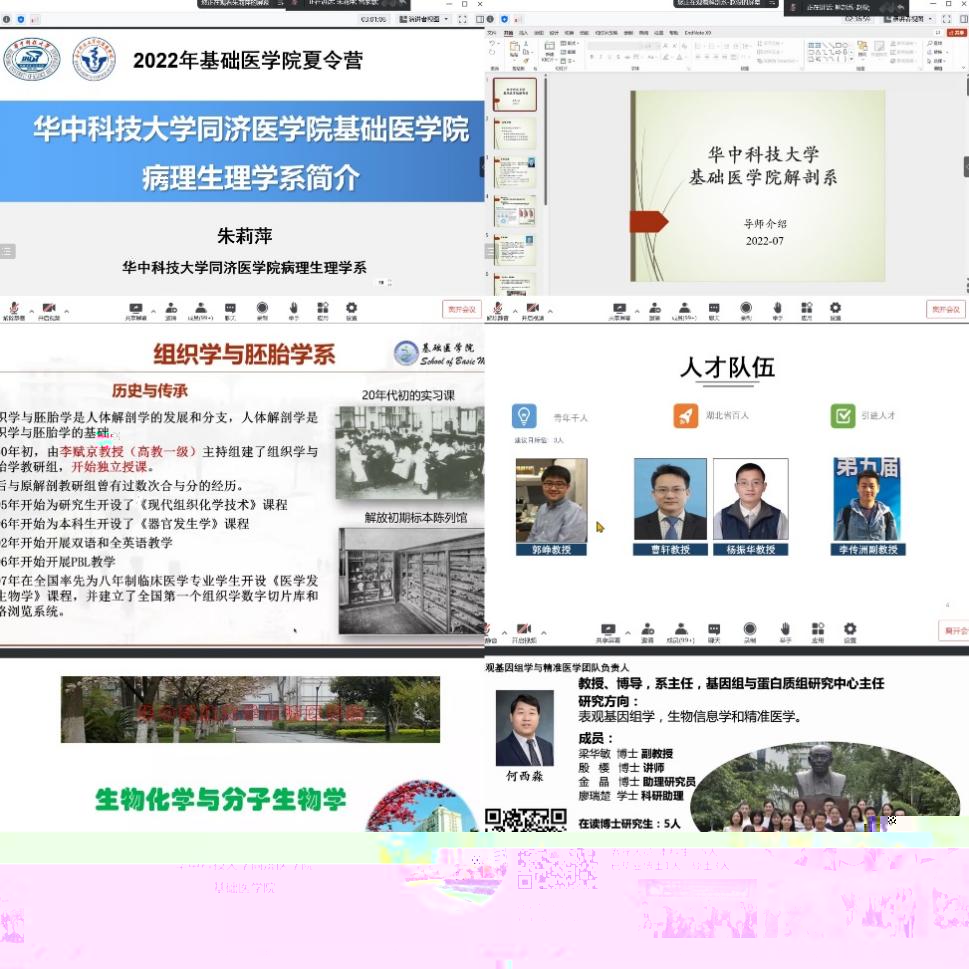Open audio options arrow in pathophysiology meeting window

pos(31,311)
